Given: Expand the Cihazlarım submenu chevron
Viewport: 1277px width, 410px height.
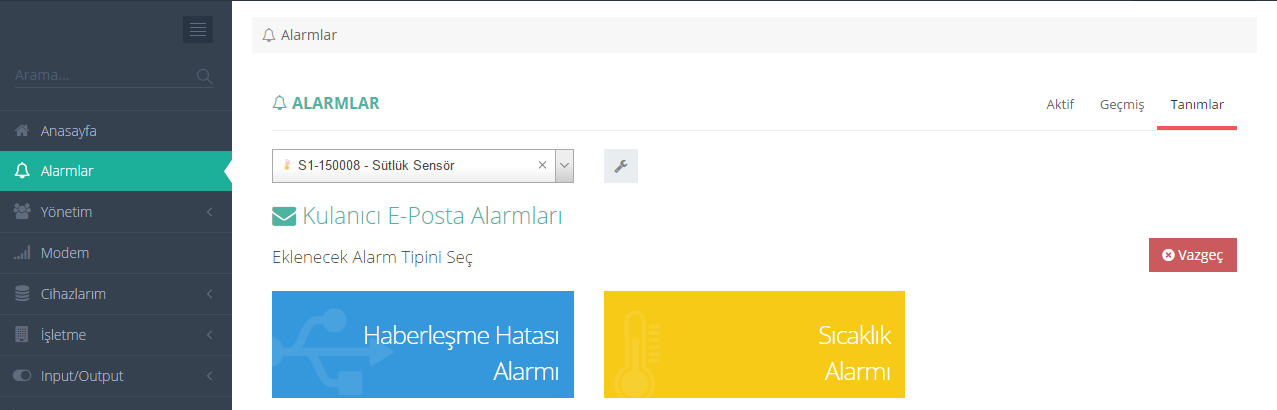Looking at the screenshot, I should click(x=209, y=294).
